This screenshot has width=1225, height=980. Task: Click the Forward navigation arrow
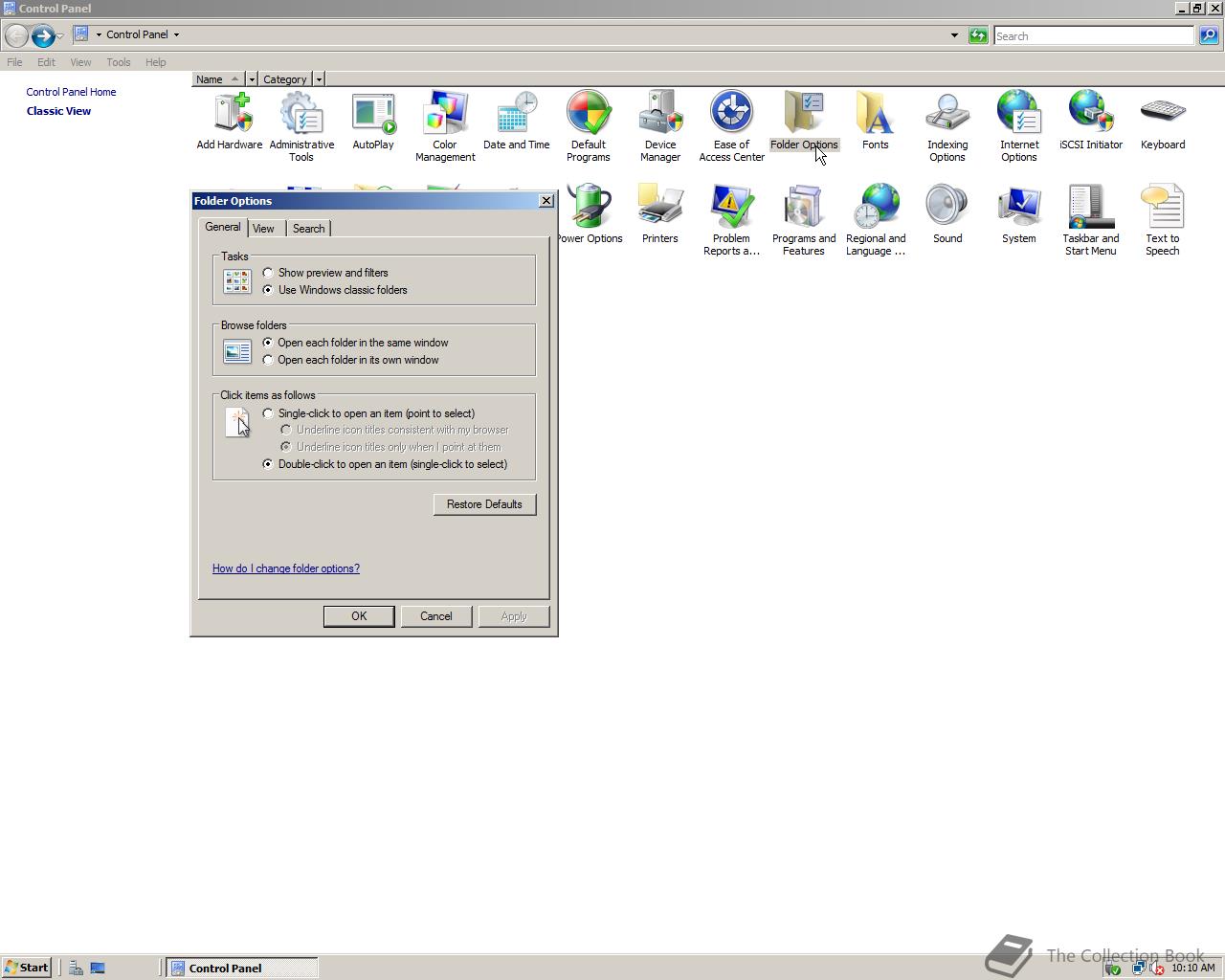43,36
